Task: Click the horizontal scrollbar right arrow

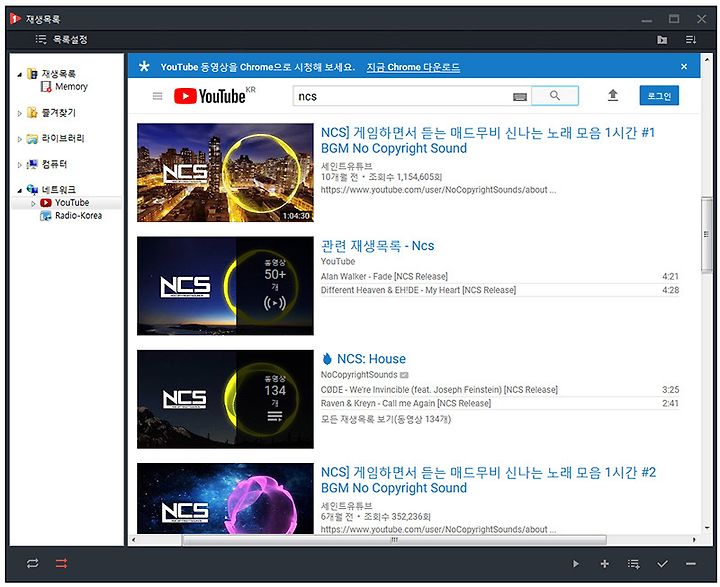Action: pyautogui.click(x=694, y=540)
